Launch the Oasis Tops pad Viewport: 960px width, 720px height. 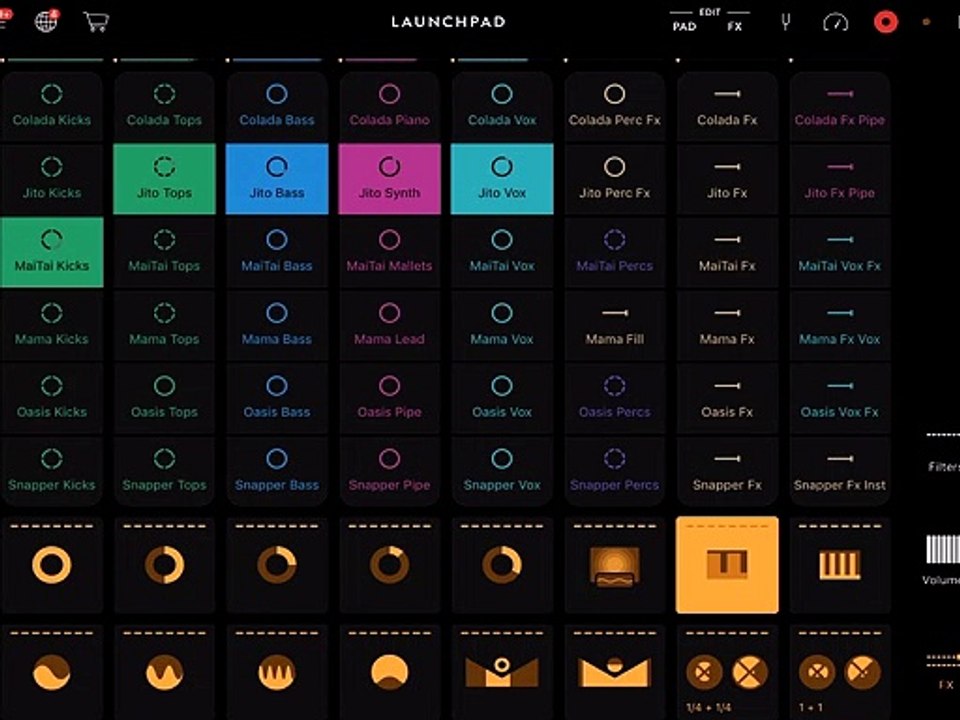(x=164, y=398)
